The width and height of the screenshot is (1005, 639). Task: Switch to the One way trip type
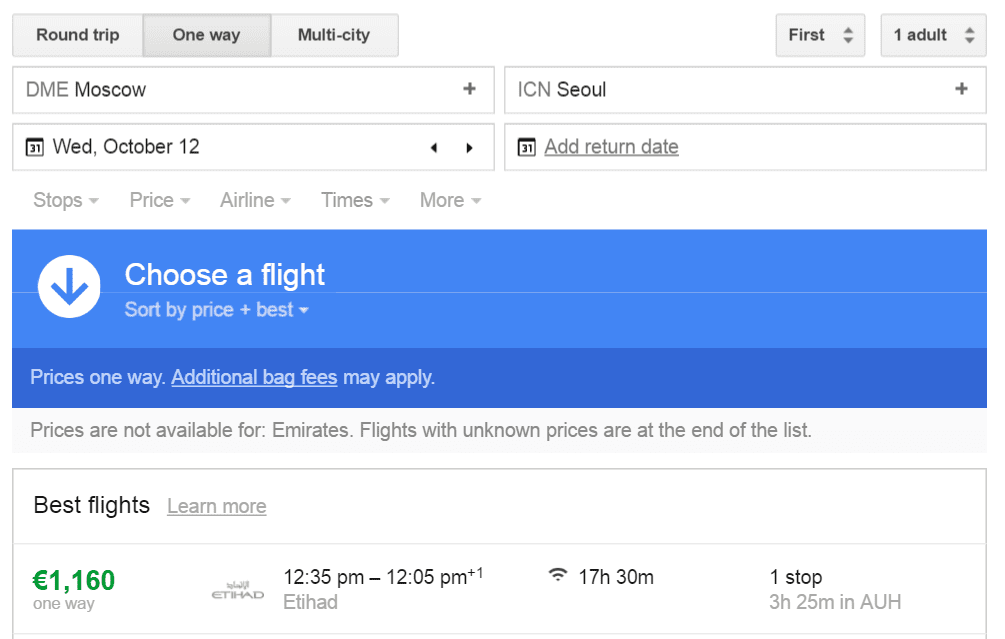point(206,35)
